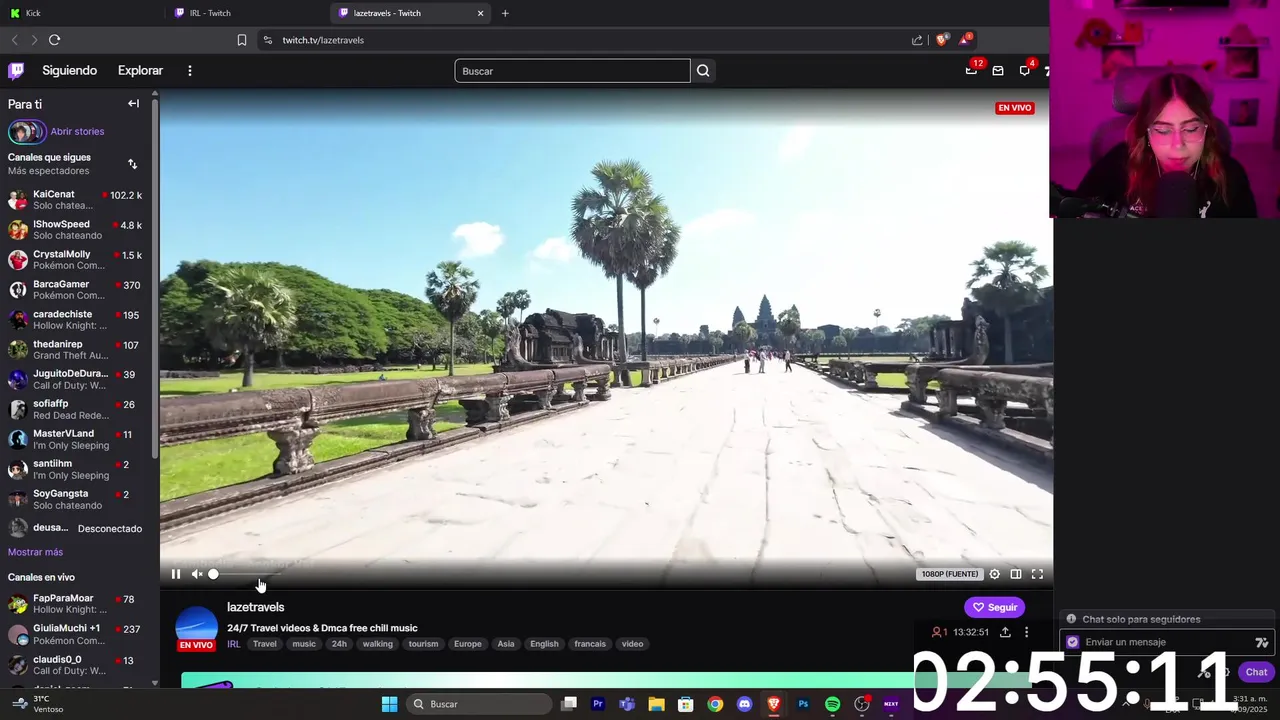Collapse the Para ti sidebar
The image size is (1280, 720).
pos(133,103)
